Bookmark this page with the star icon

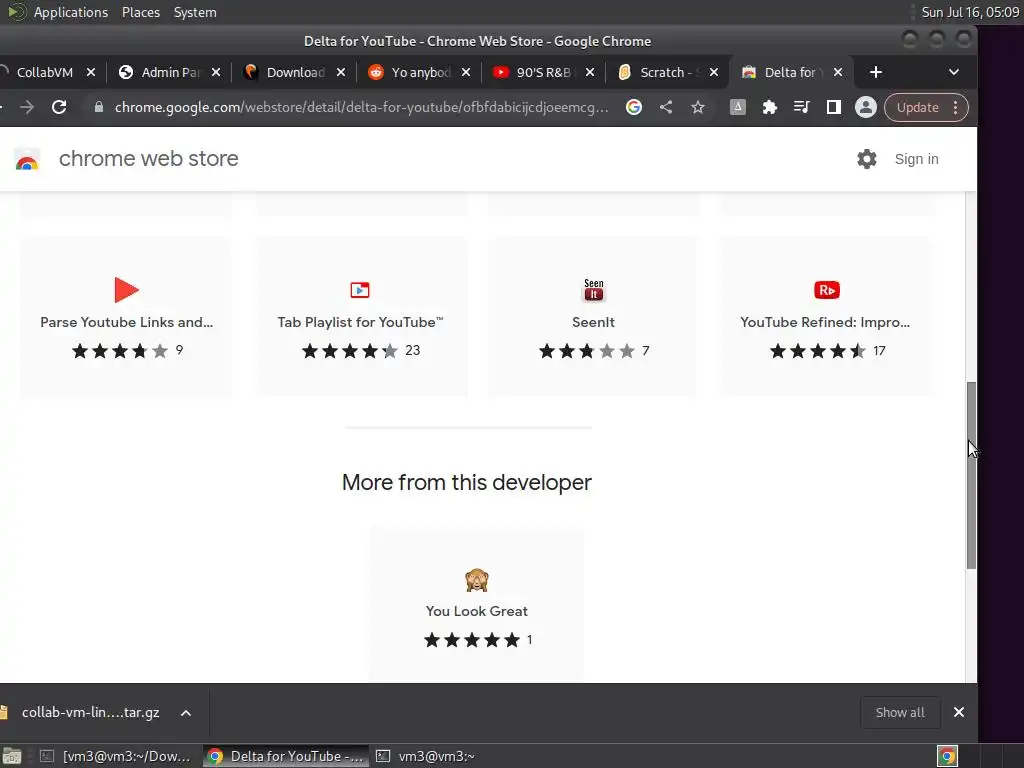tap(697, 107)
